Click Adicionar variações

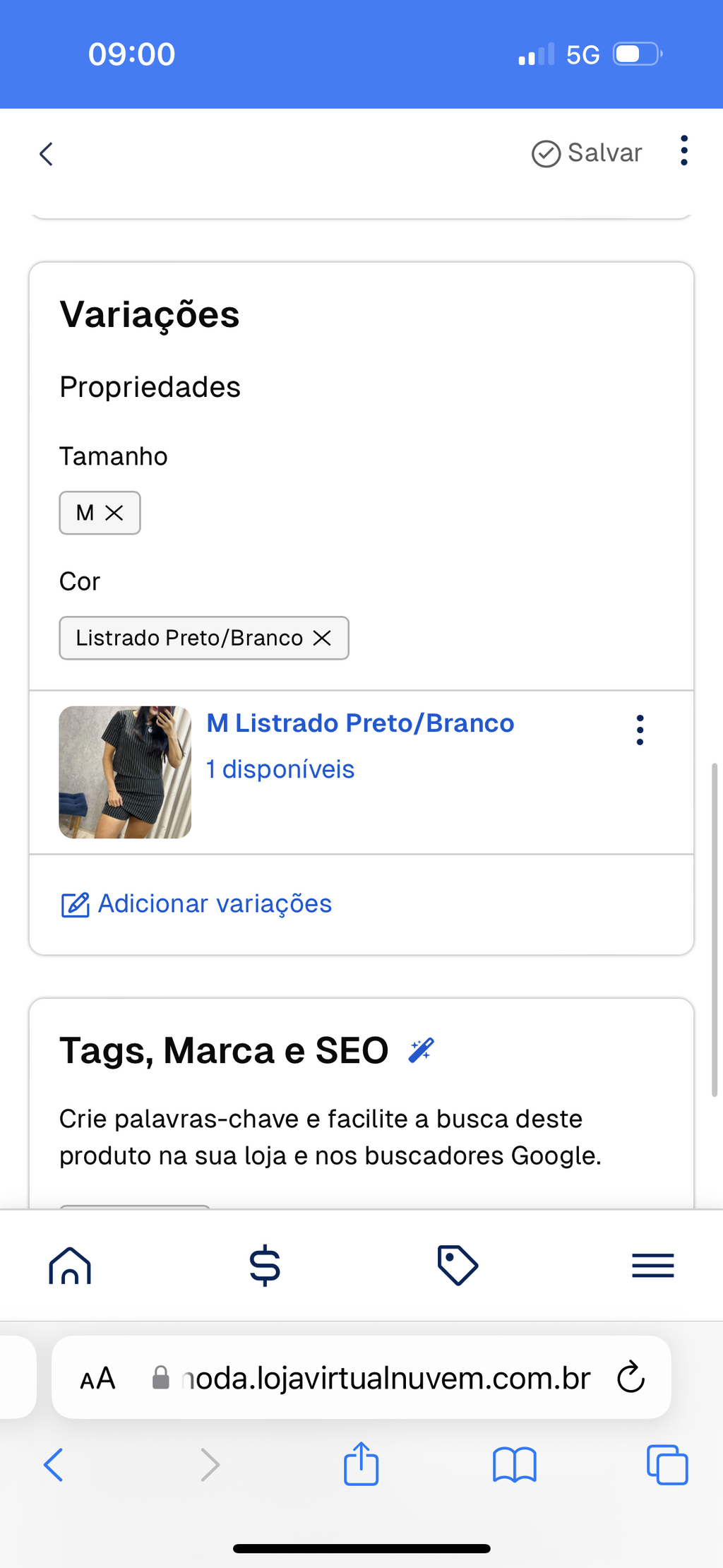196,904
